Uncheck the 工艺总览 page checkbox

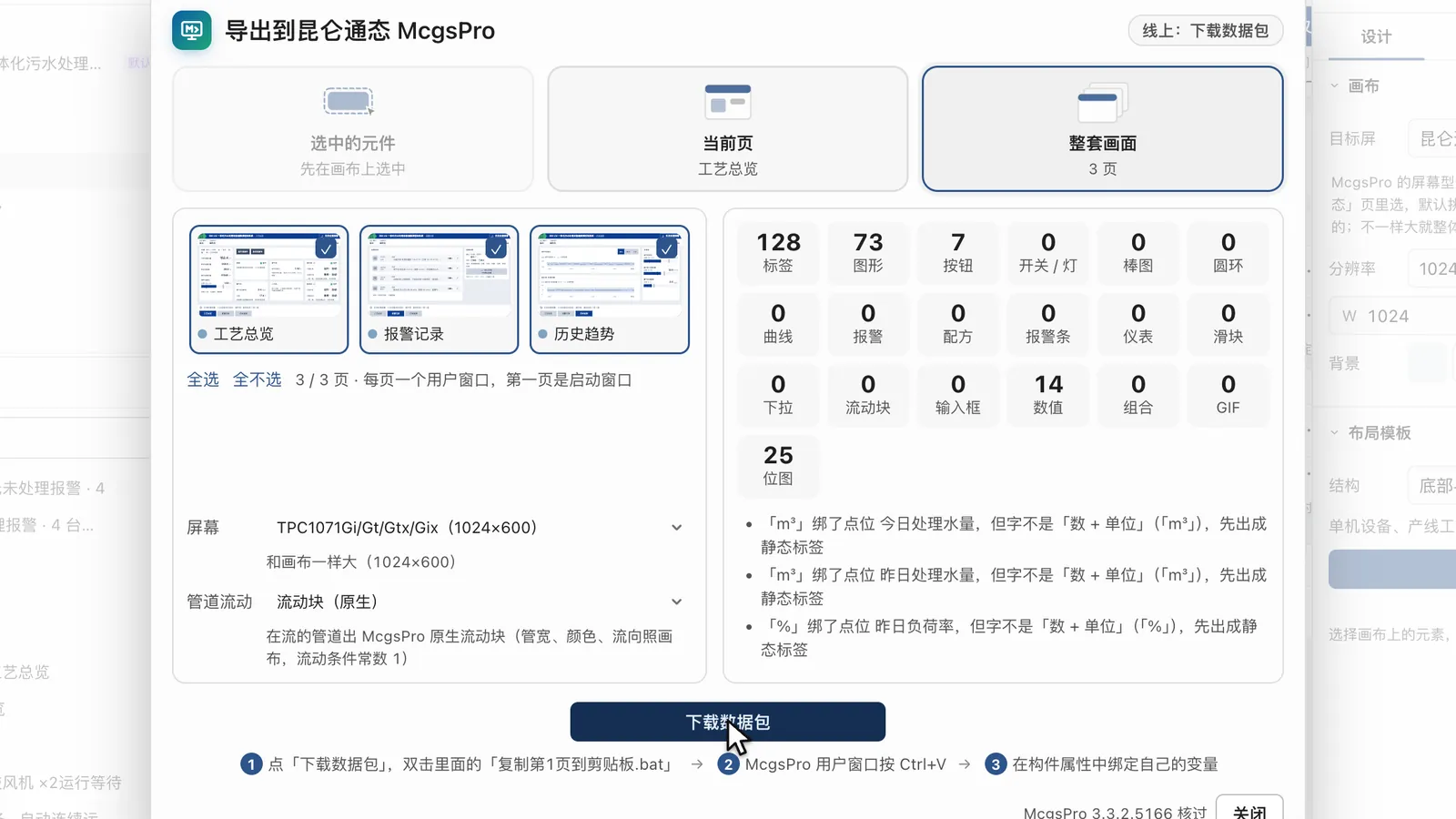[326, 248]
